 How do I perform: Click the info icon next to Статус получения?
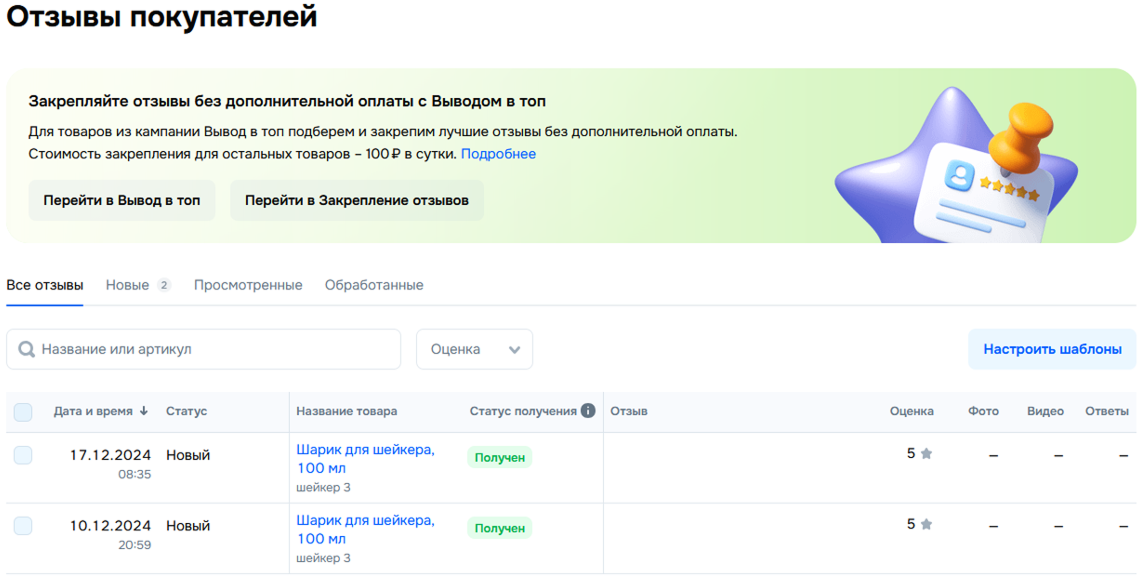point(588,411)
